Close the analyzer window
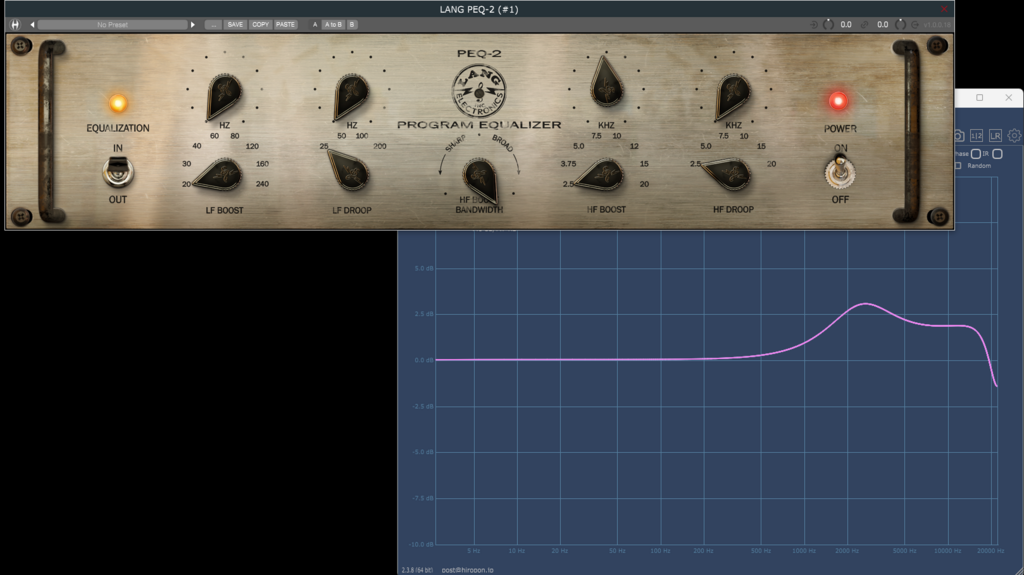 tap(1009, 97)
